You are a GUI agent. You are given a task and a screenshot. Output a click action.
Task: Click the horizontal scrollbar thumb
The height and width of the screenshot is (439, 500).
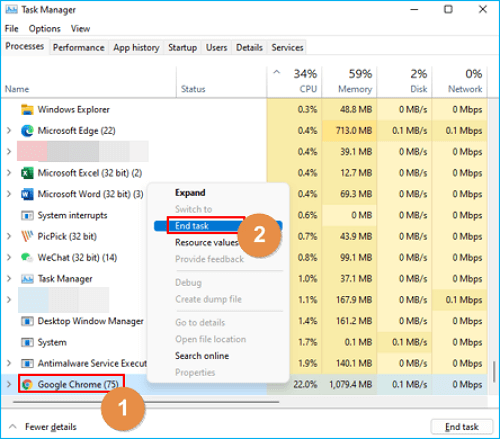tap(146, 402)
